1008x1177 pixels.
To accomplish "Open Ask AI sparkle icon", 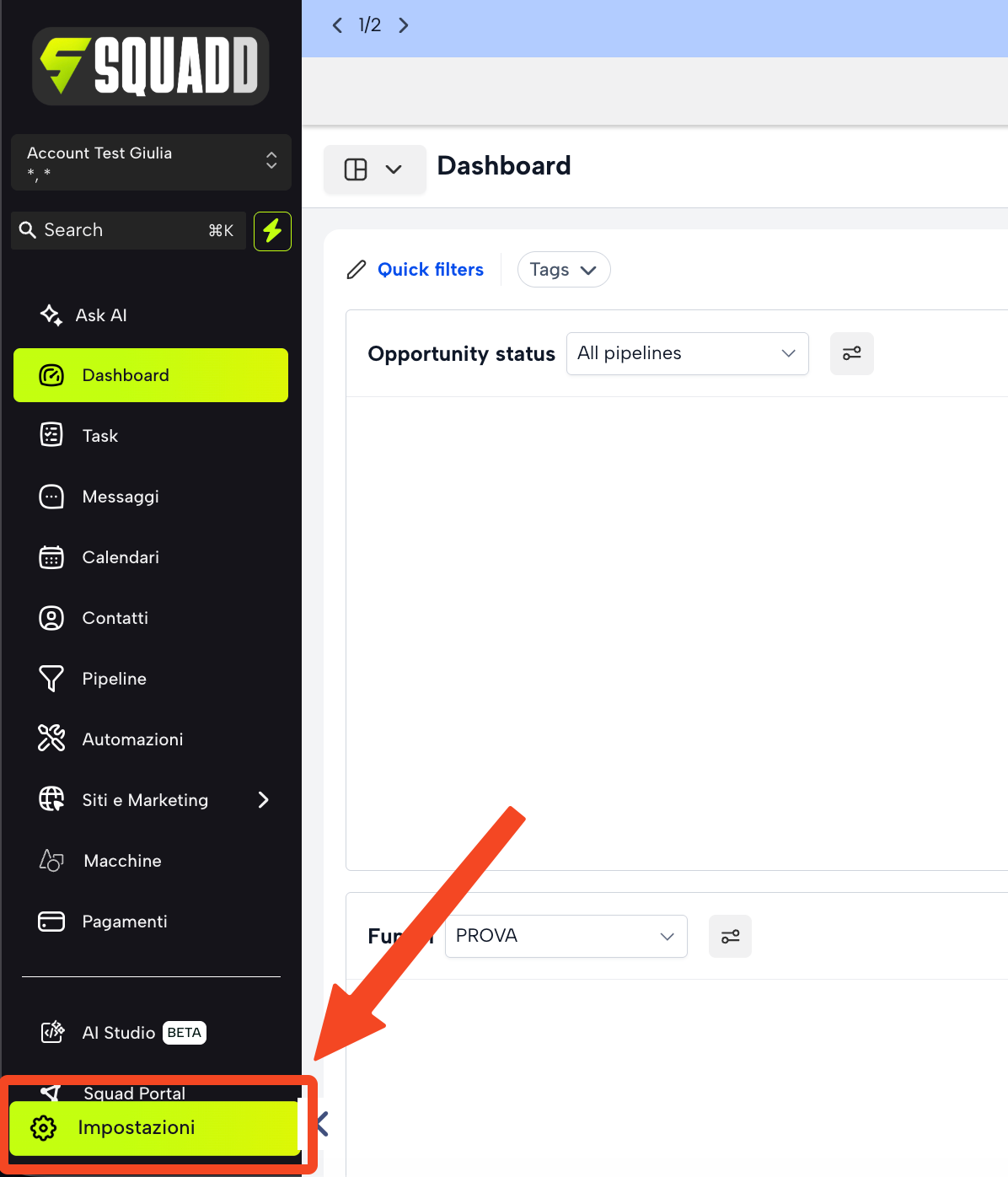I will (51, 315).
